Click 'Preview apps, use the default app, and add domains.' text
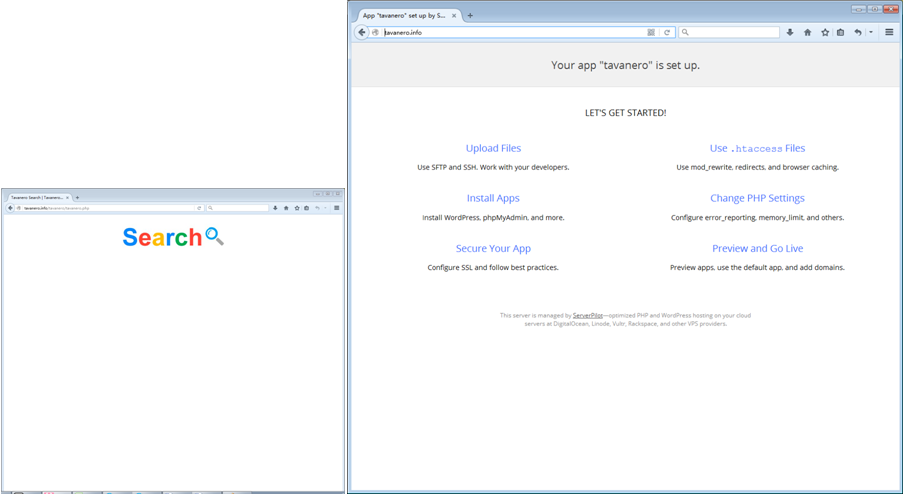Image resolution: width=903 pixels, height=495 pixels. (757, 268)
